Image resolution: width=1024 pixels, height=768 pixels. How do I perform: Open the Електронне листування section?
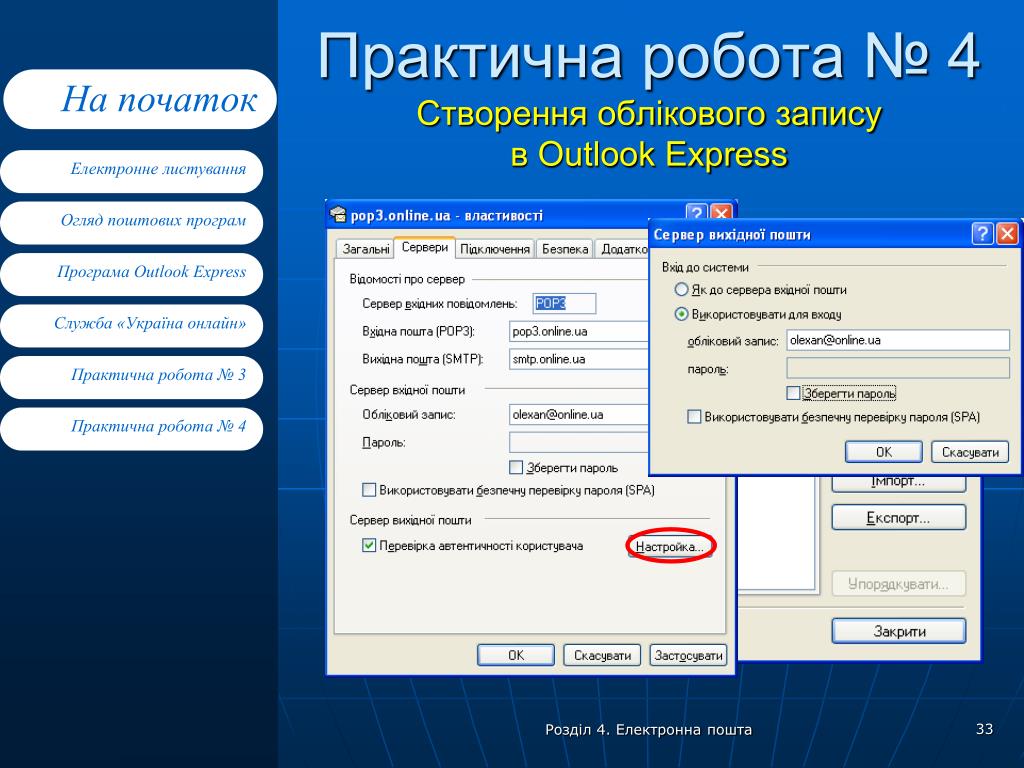coord(132,171)
